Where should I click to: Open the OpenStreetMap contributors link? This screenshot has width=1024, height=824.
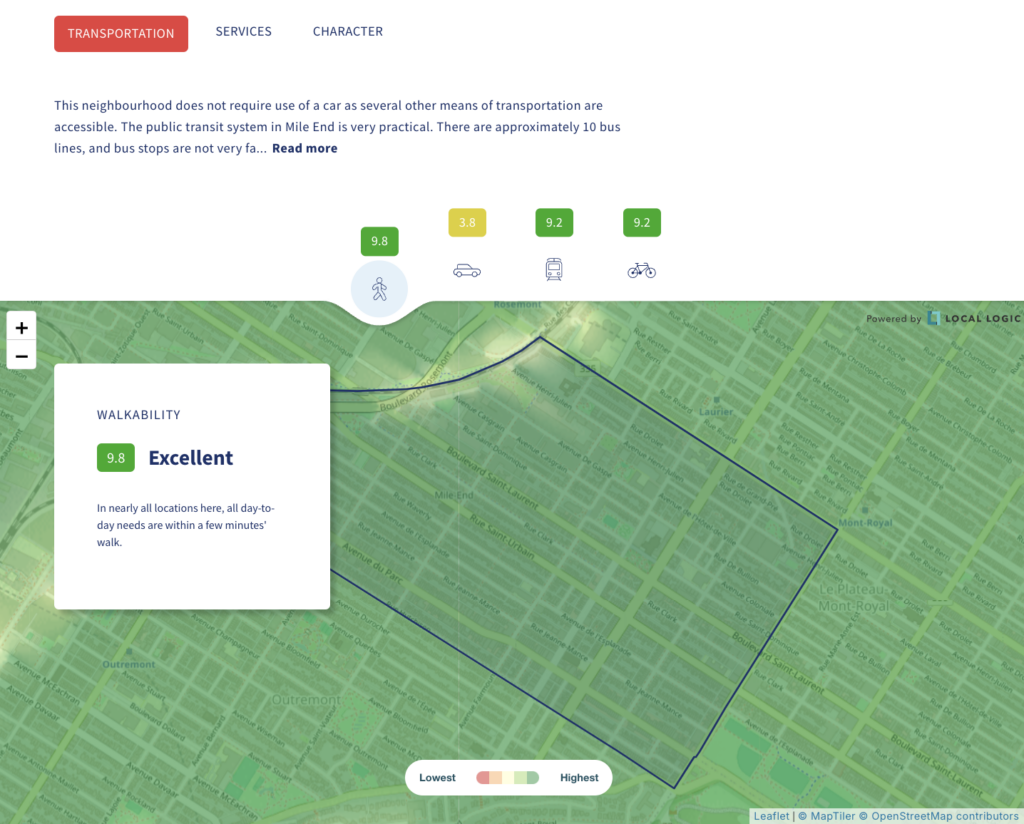point(941,815)
